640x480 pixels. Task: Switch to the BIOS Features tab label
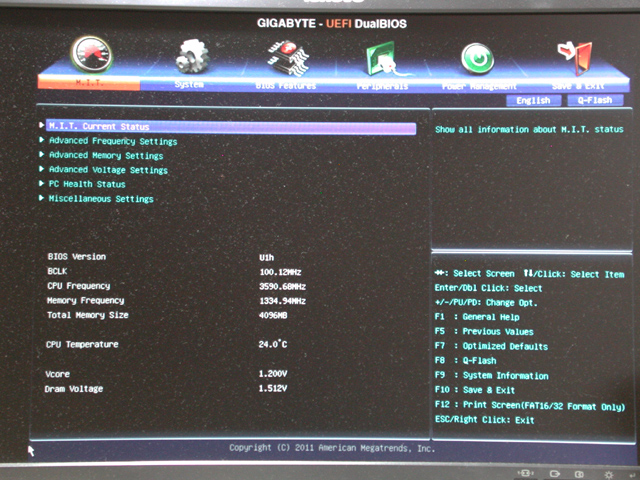(x=285, y=86)
